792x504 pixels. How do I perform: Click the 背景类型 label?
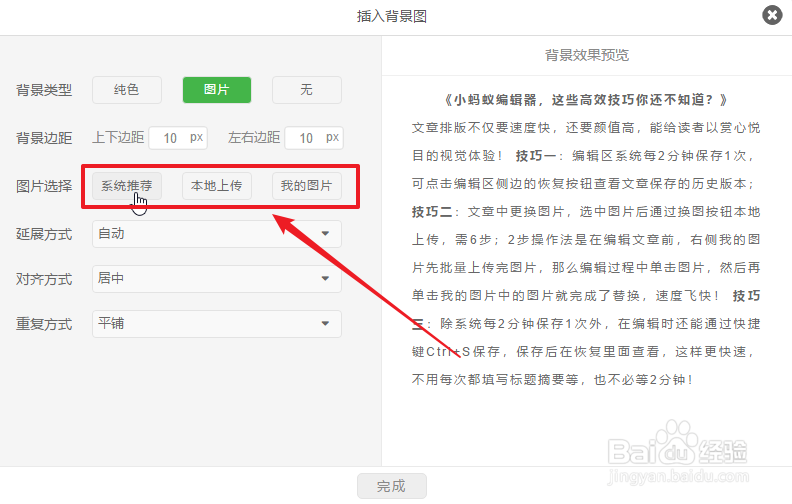pyautogui.click(x=44, y=90)
